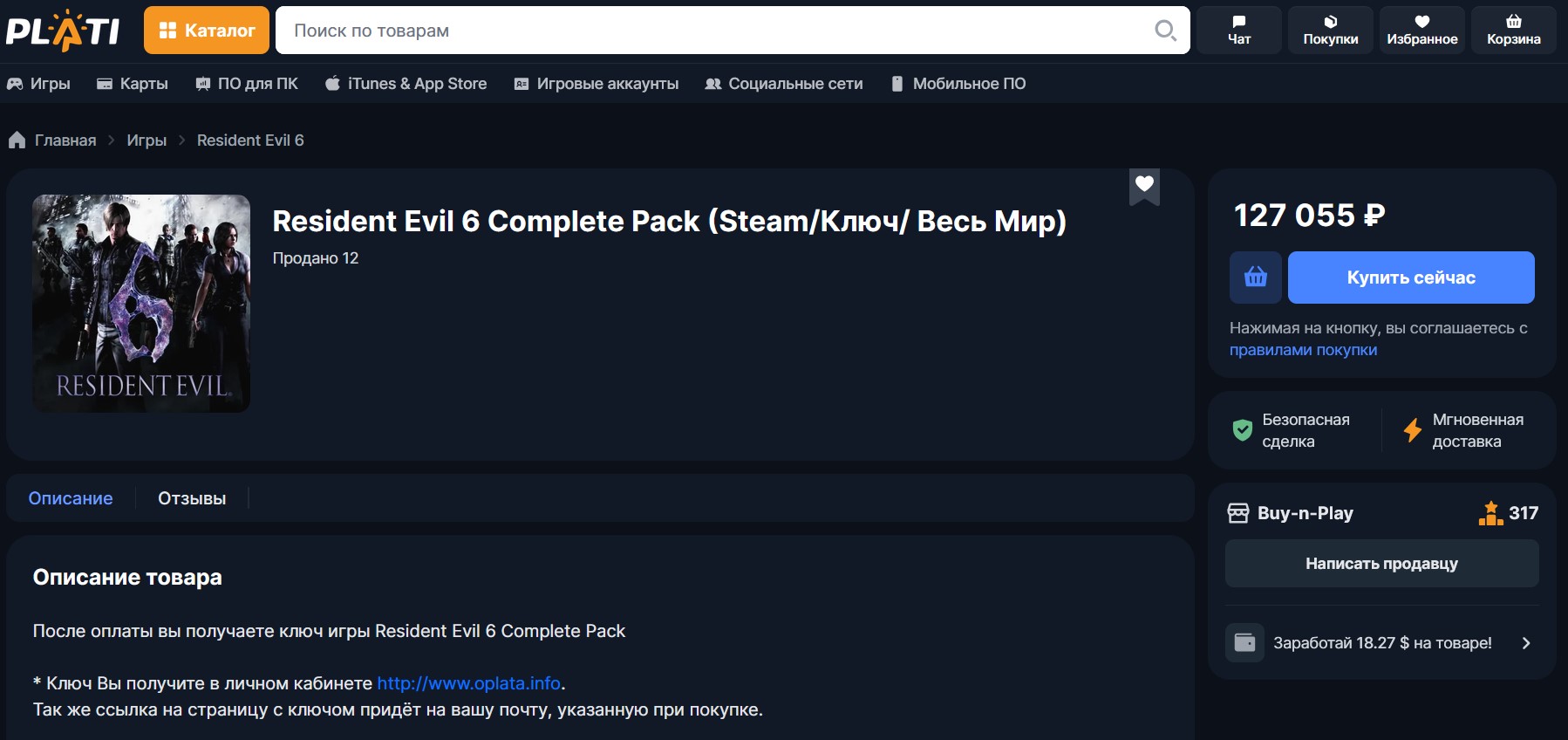The image size is (1568, 740).
Task: Open the правилами покупки link
Action: click(x=1303, y=350)
